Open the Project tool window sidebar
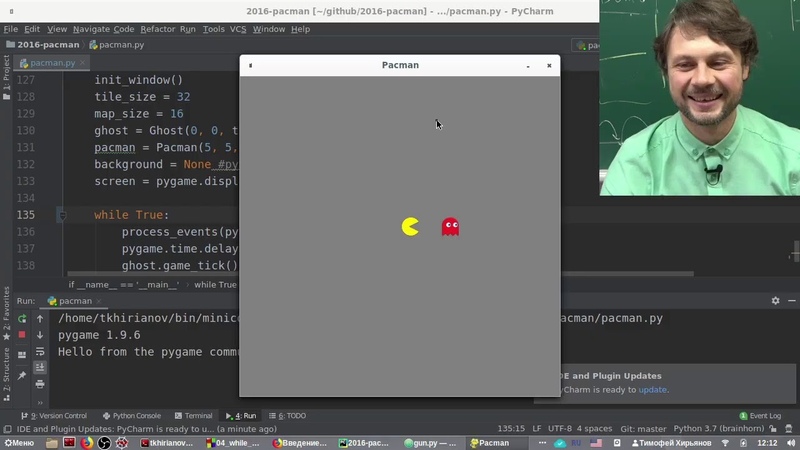The height and width of the screenshot is (450, 800). 6,77
